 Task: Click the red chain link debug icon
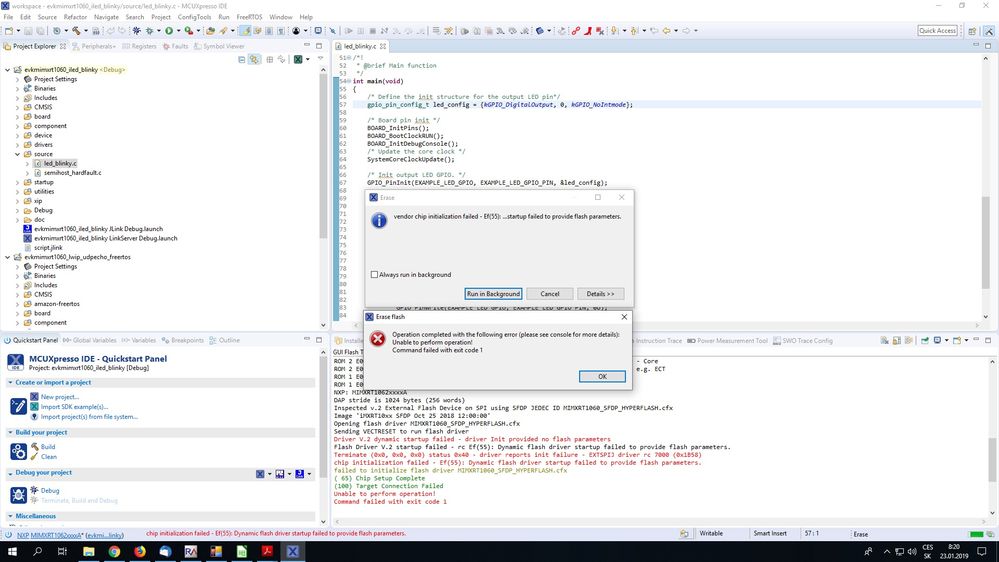(576, 31)
